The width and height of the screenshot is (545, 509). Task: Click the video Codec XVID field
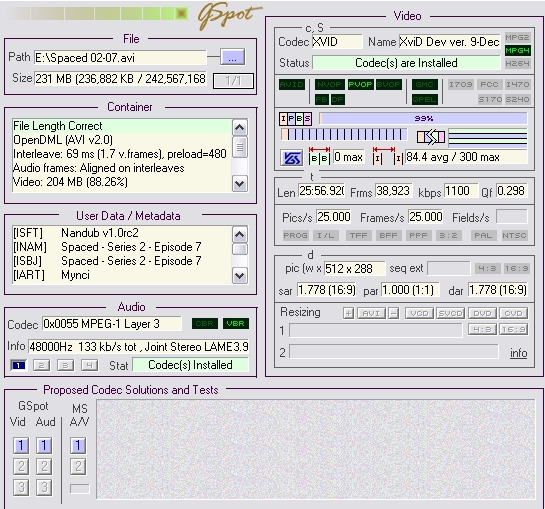pyautogui.click(x=337, y=42)
